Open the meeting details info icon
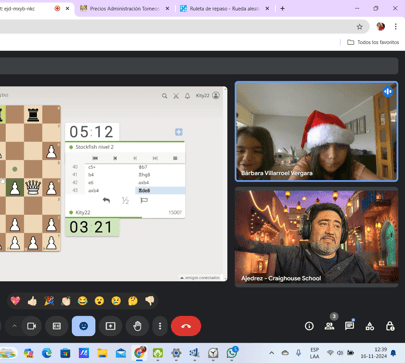Viewport: 405px width, 363px height. click(x=309, y=326)
